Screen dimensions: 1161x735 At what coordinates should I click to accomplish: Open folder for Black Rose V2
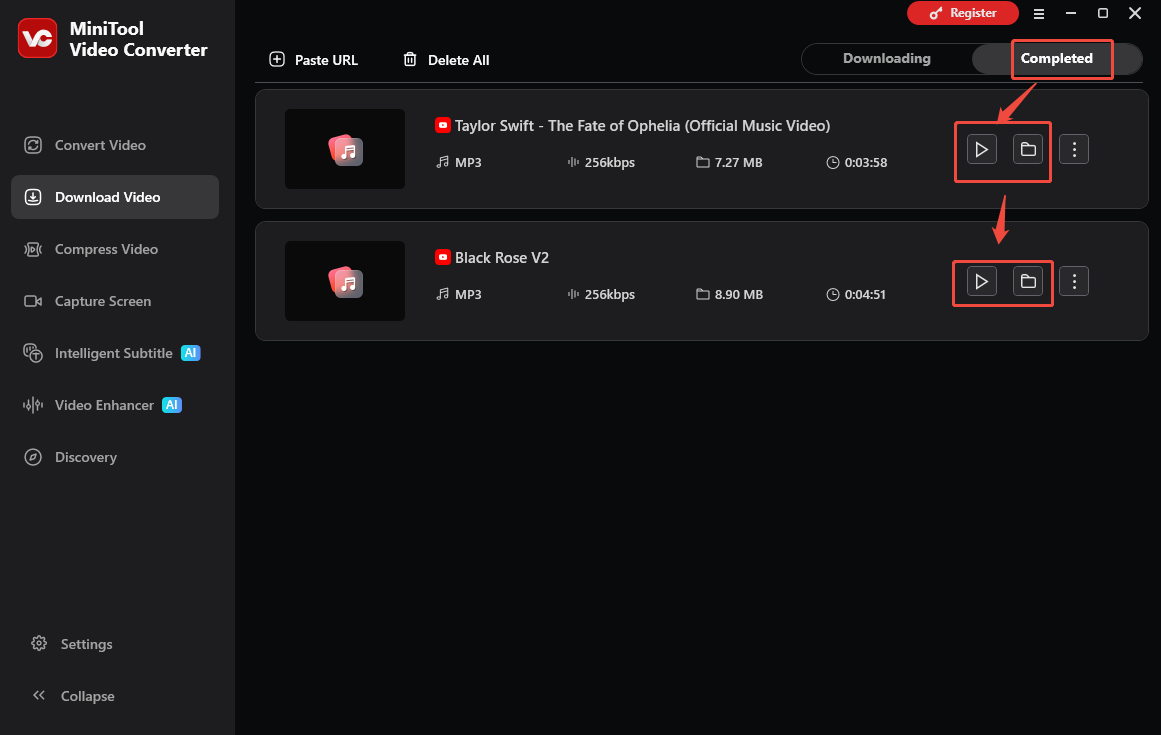pyautogui.click(x=1028, y=281)
